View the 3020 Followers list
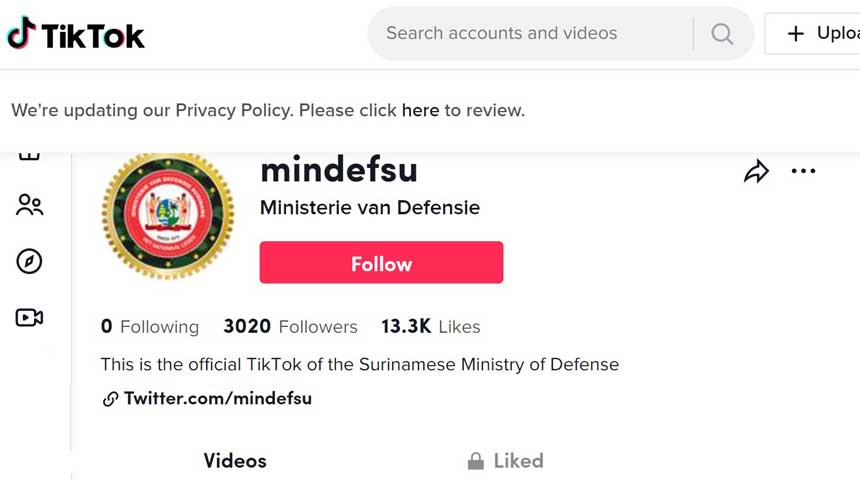 [290, 327]
